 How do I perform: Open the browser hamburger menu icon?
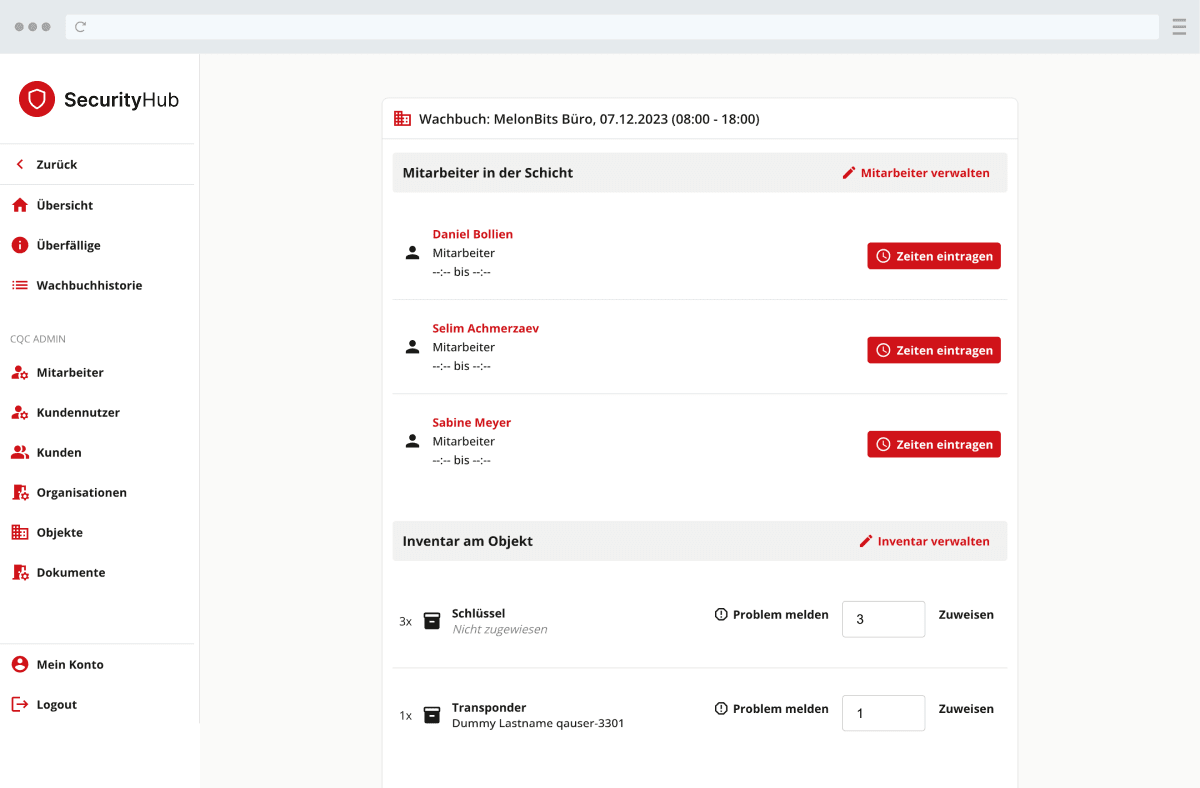coord(1179,27)
